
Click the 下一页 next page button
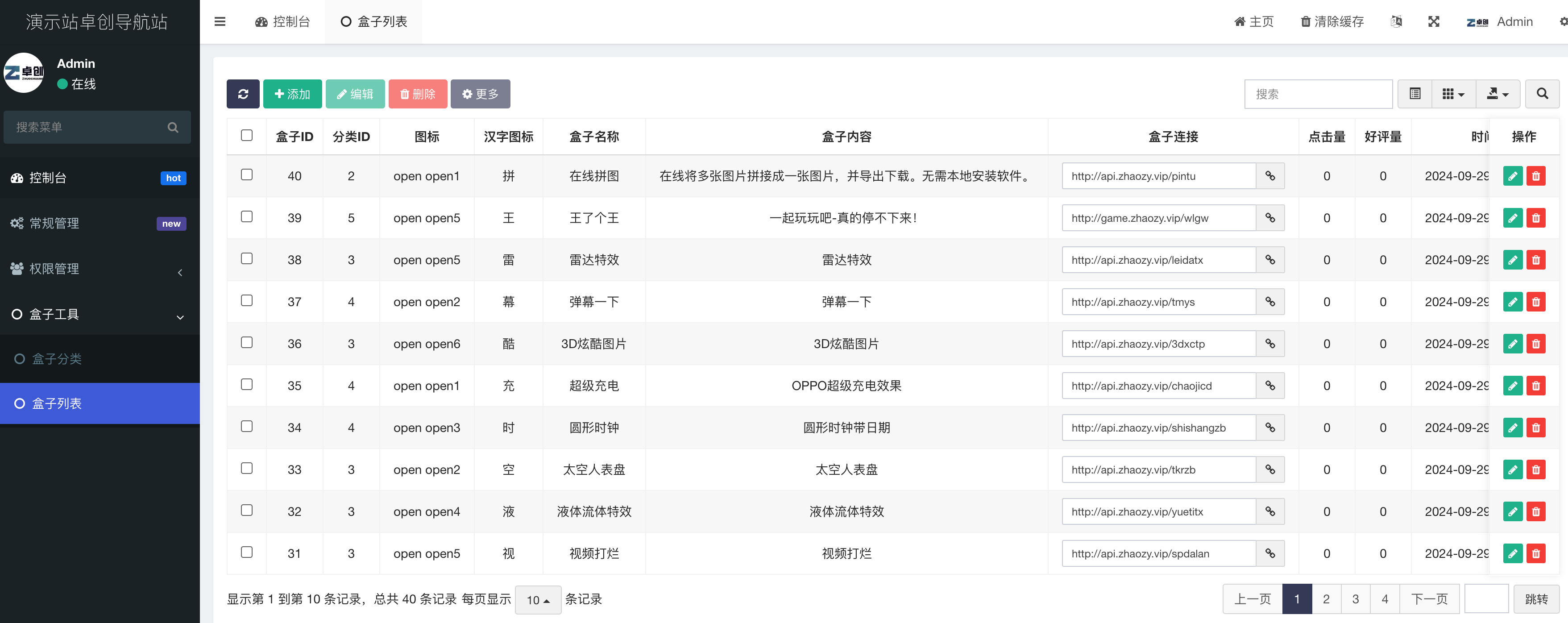(1429, 599)
